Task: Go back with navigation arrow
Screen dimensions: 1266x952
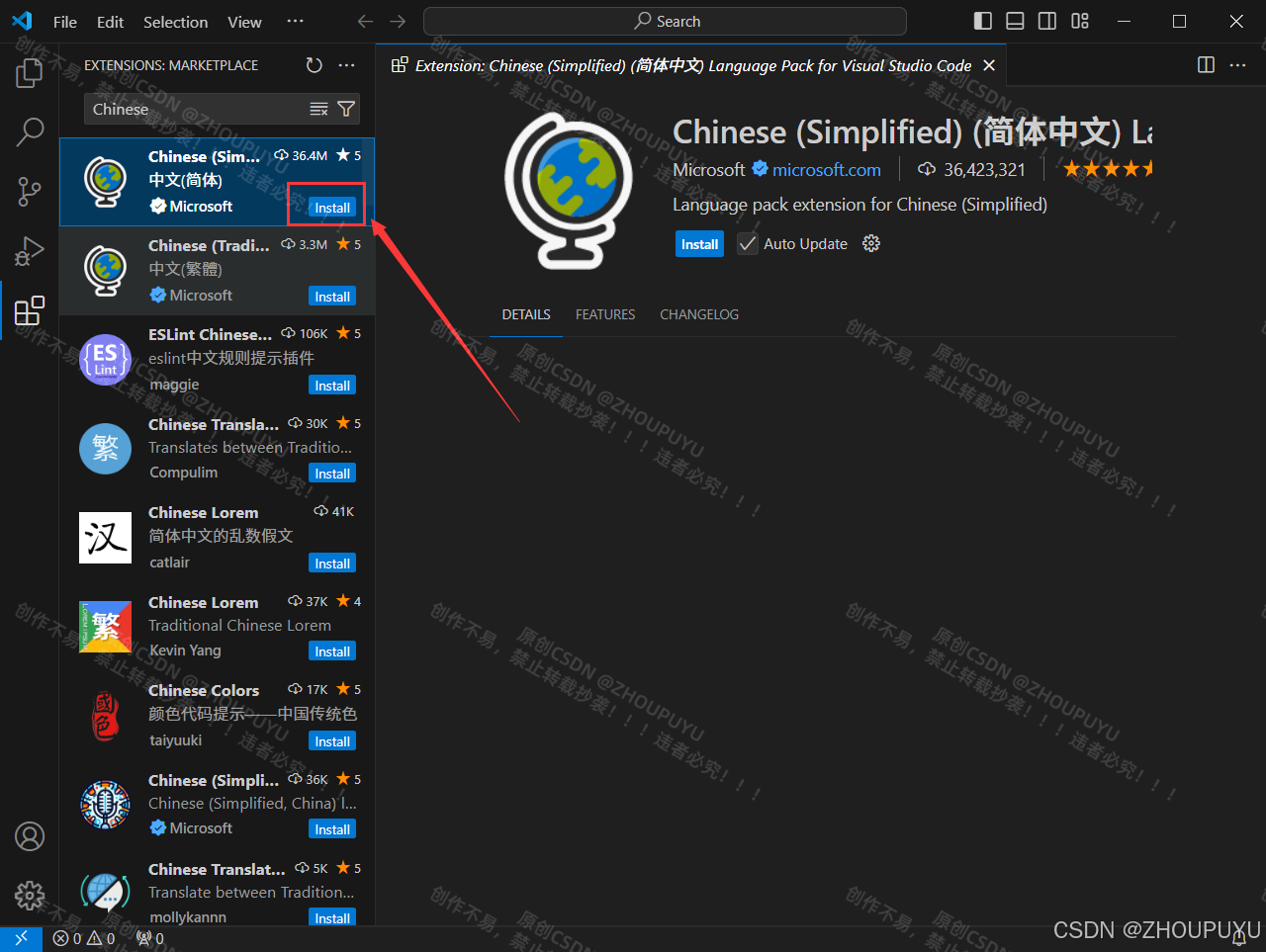Action: (365, 22)
